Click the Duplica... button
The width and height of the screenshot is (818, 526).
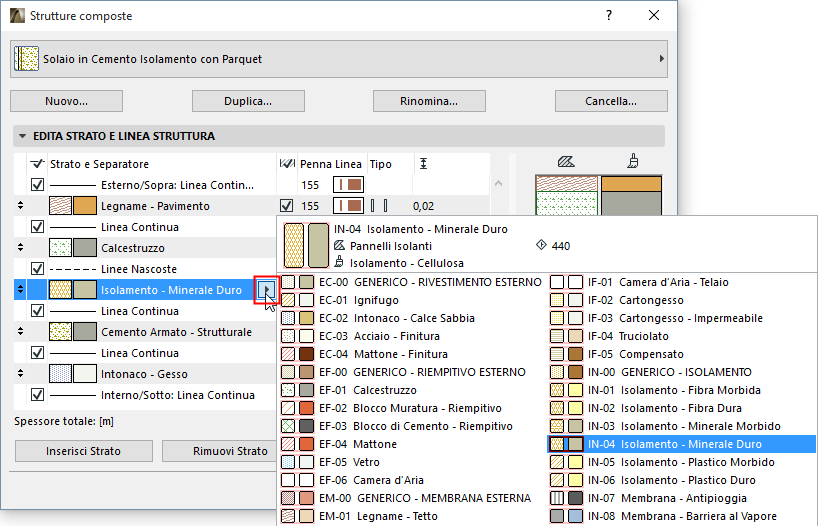pyautogui.click(x=248, y=101)
